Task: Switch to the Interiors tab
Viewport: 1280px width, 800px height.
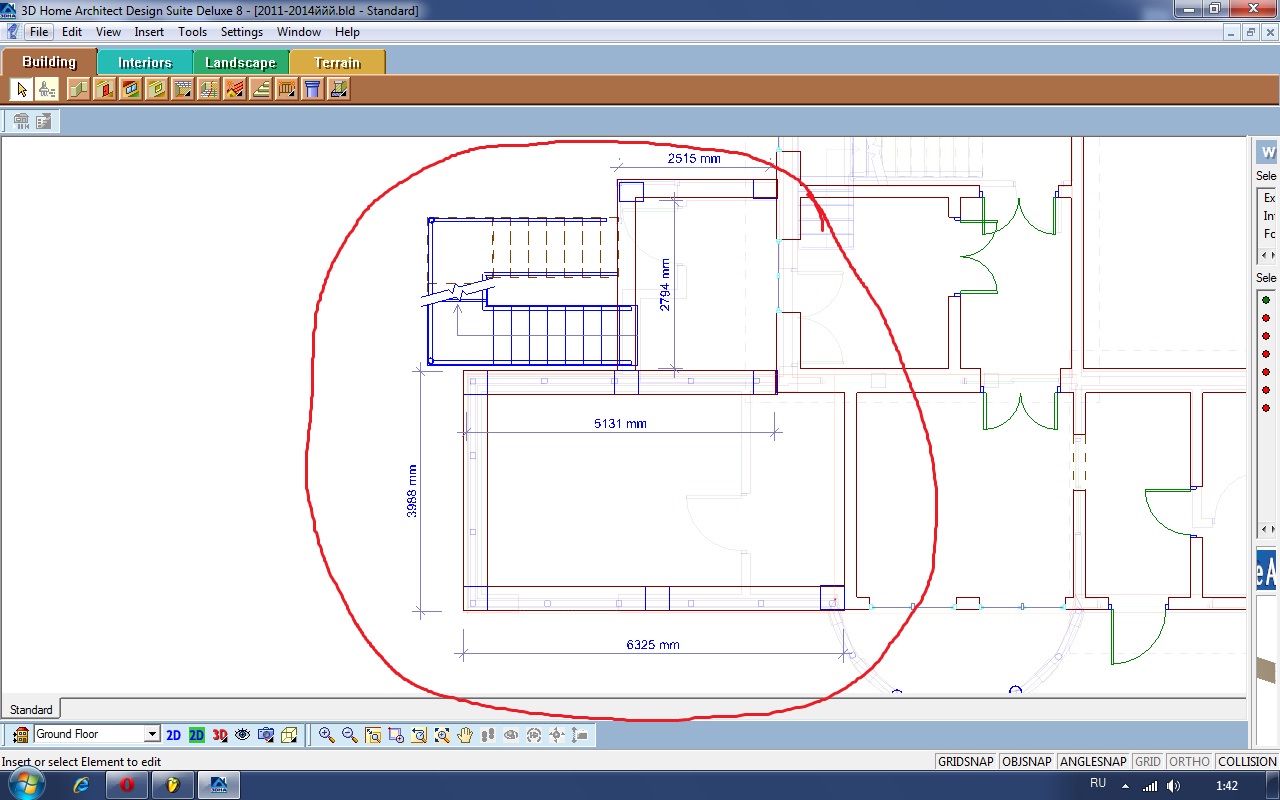Action: click(145, 62)
